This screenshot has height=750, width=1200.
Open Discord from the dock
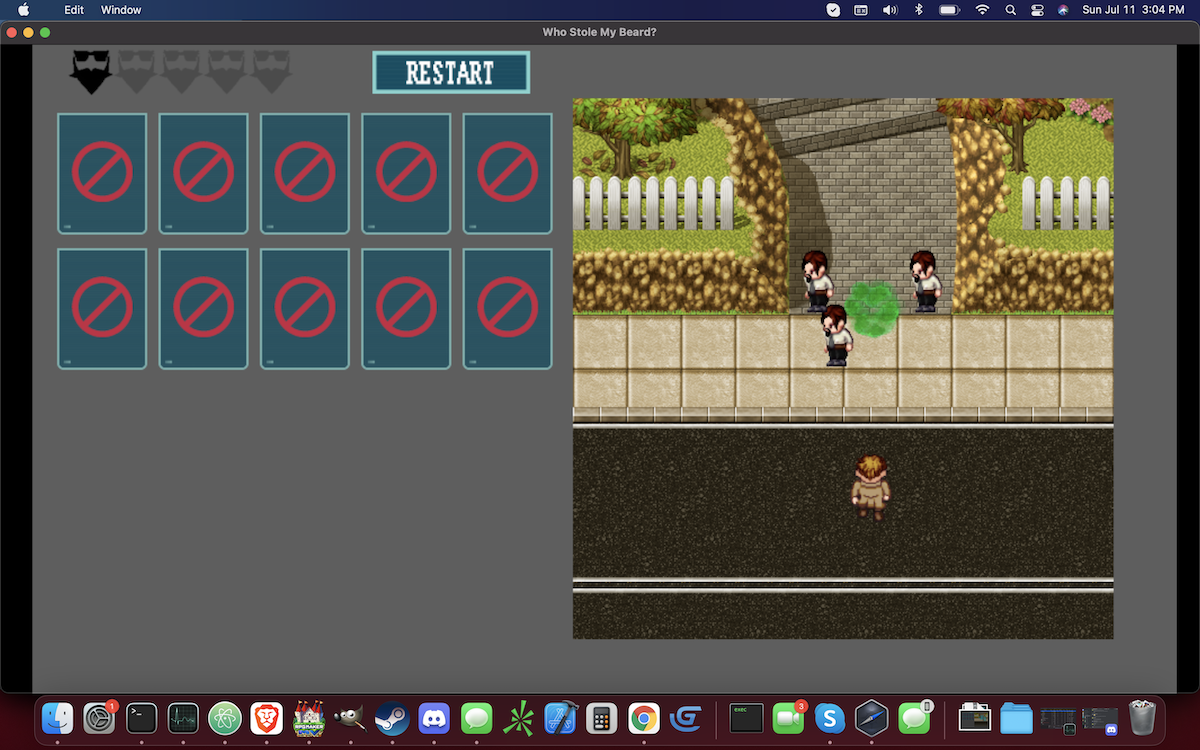tap(434, 718)
